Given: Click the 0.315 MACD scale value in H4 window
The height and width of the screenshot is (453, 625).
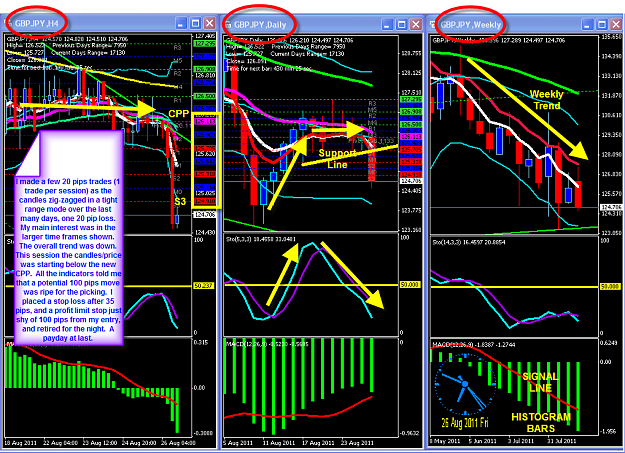Looking at the screenshot, I should (x=200, y=342).
